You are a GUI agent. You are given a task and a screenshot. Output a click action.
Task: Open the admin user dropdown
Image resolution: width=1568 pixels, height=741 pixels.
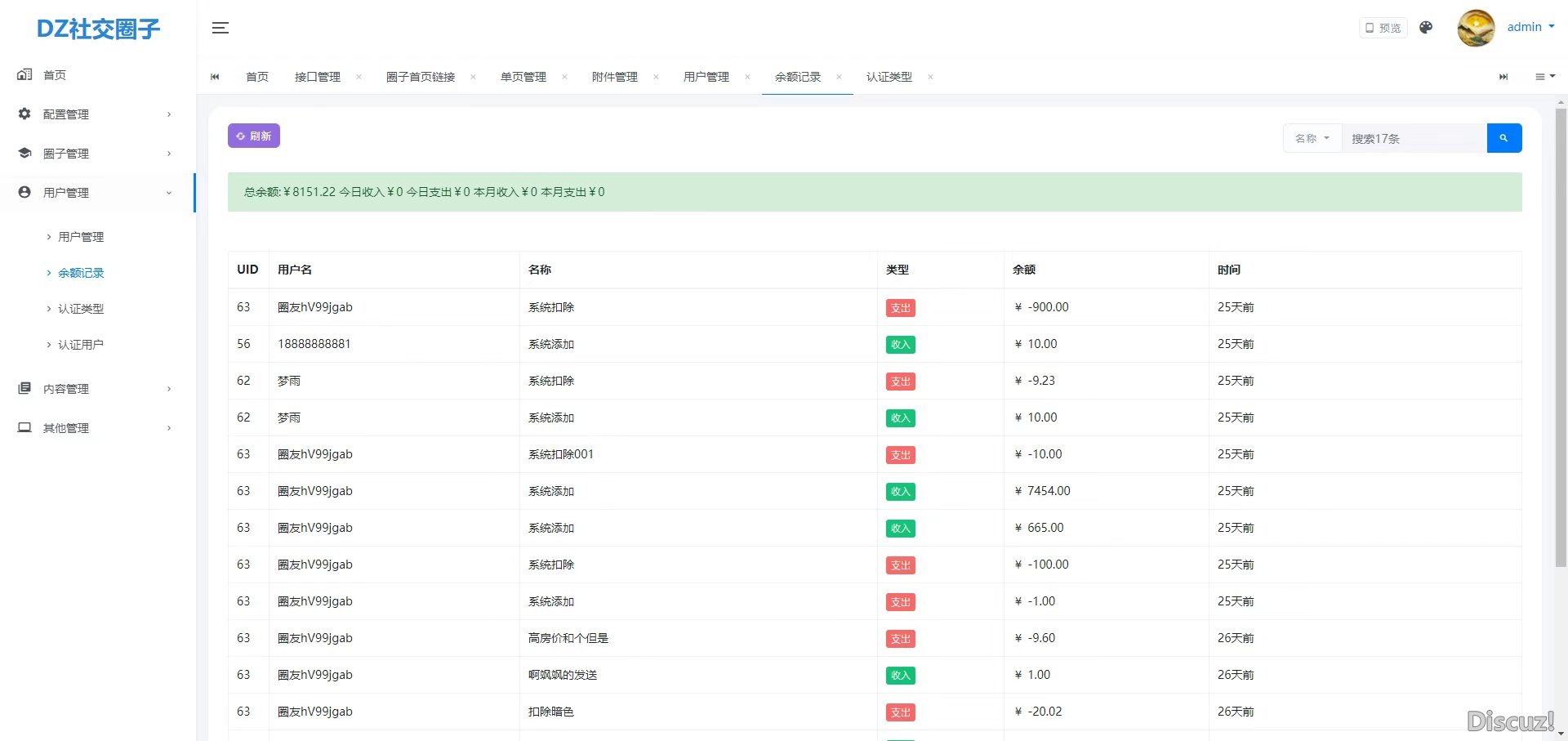1530,27
